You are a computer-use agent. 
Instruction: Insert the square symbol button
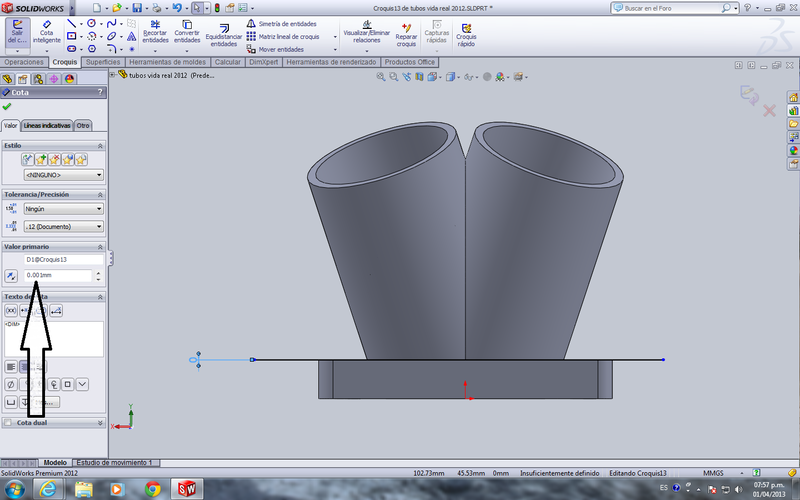click(67, 384)
